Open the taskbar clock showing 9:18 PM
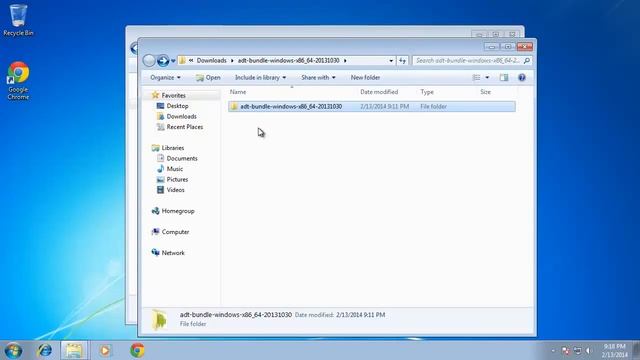 pos(614,351)
